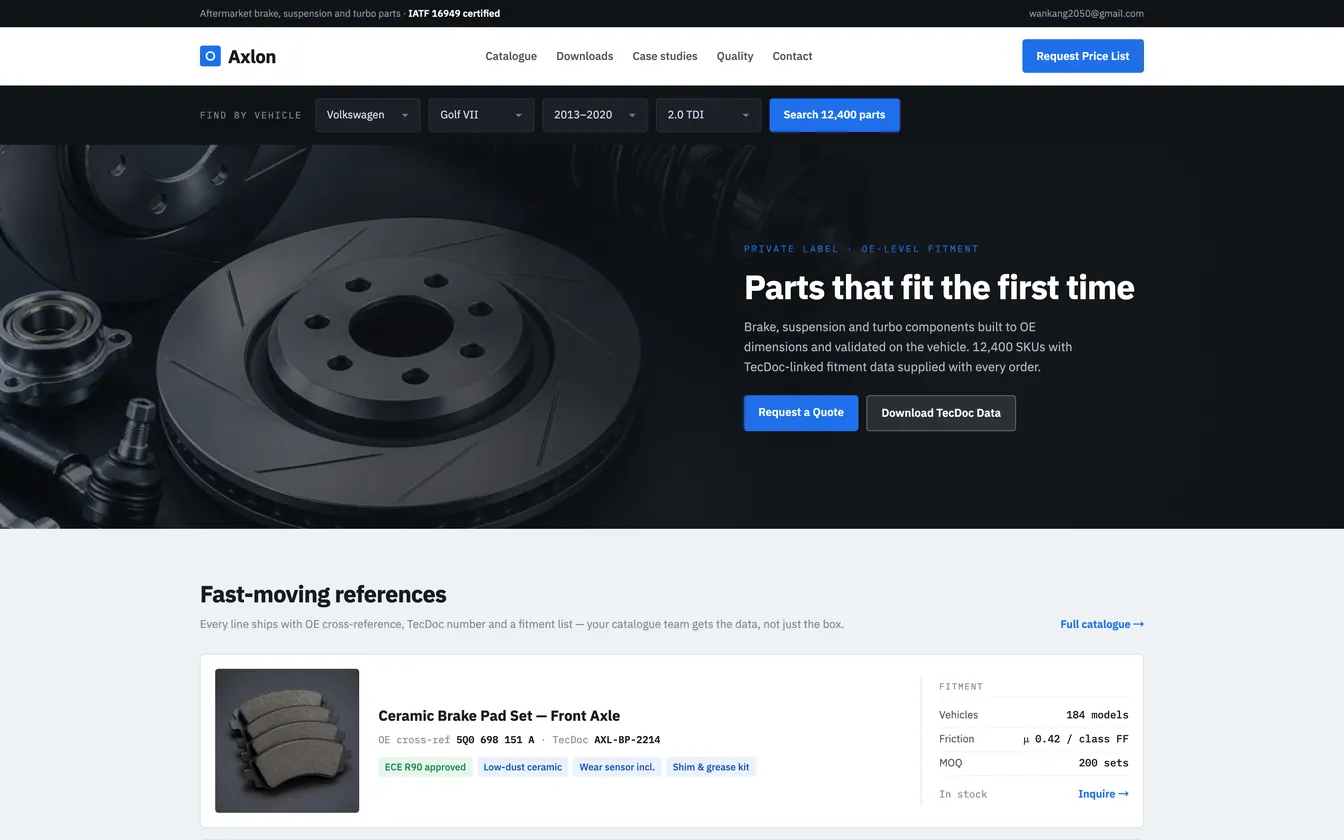Click the ECE R90 approved tag
This screenshot has height=840, width=1344.
pyautogui.click(x=425, y=767)
